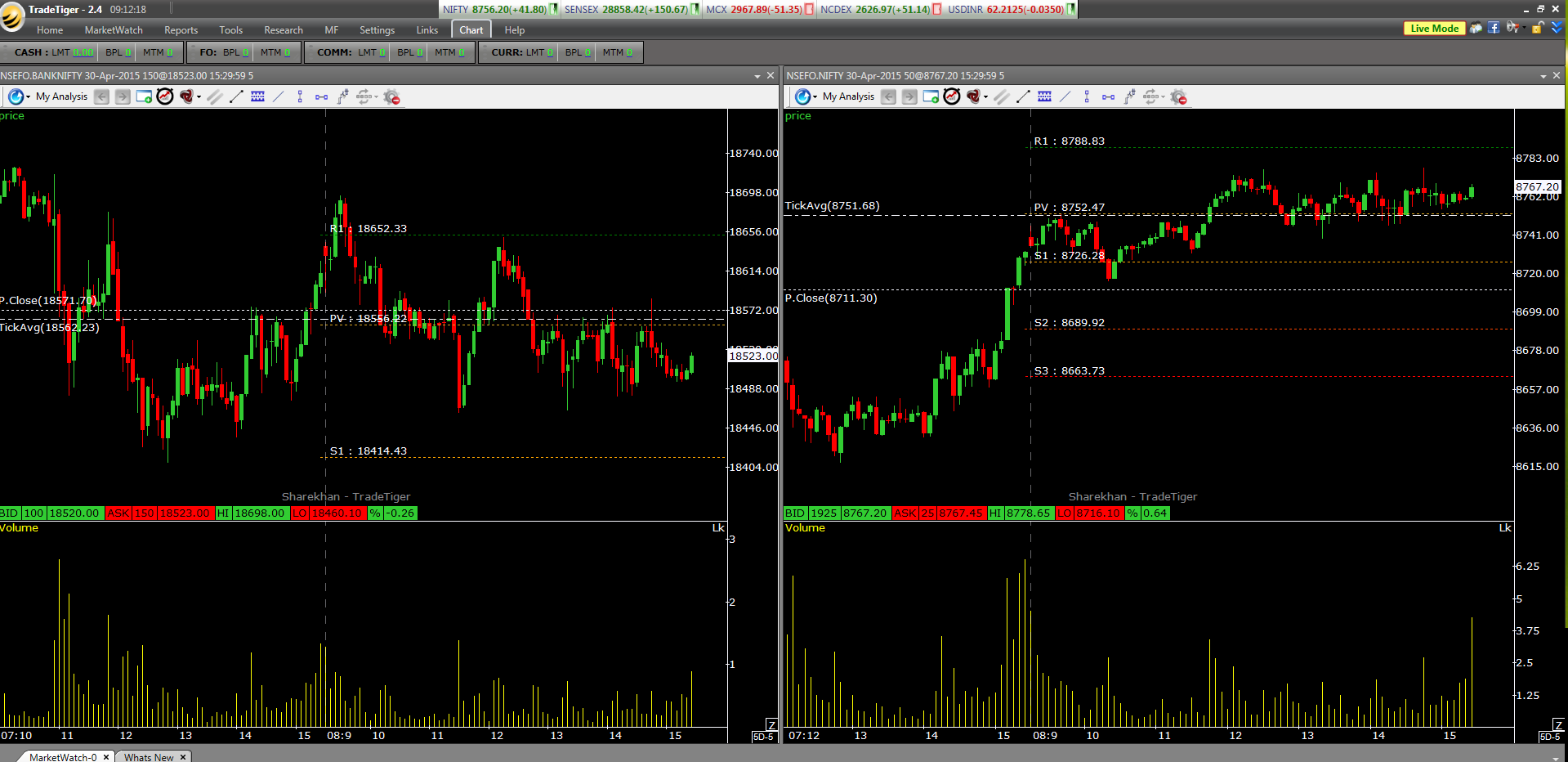
Task: Close the Whats New tab
Action: point(183,757)
